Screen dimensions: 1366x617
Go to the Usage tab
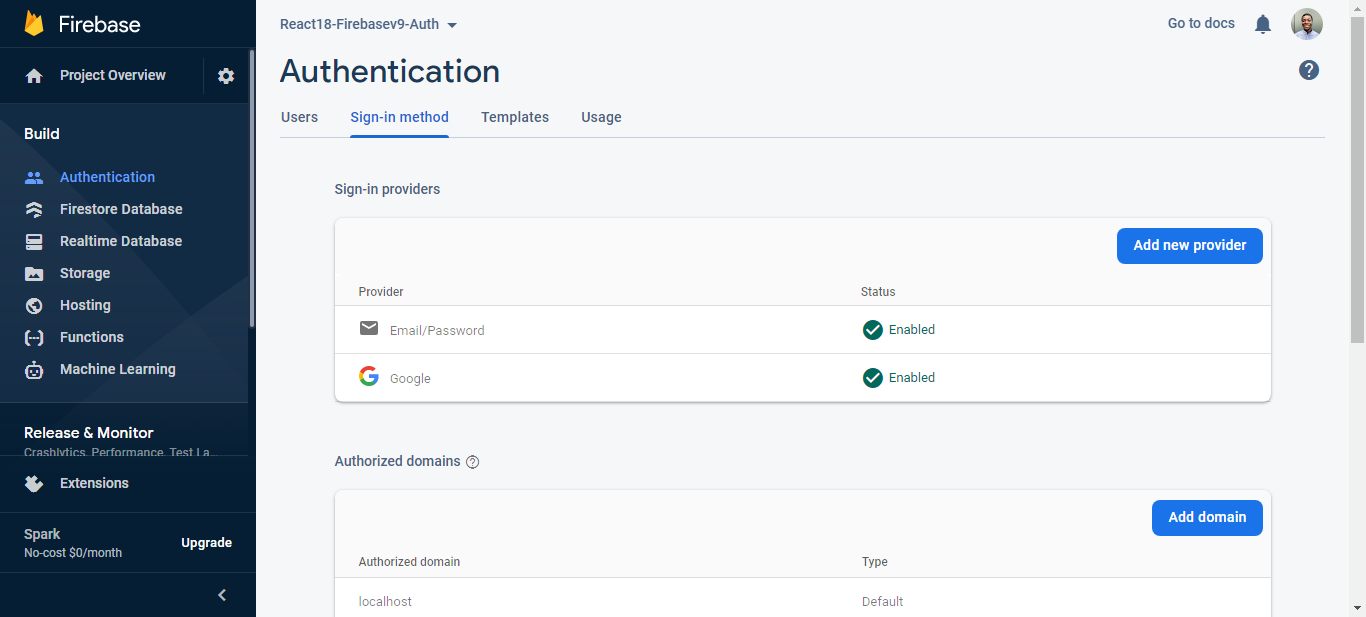[x=601, y=117]
